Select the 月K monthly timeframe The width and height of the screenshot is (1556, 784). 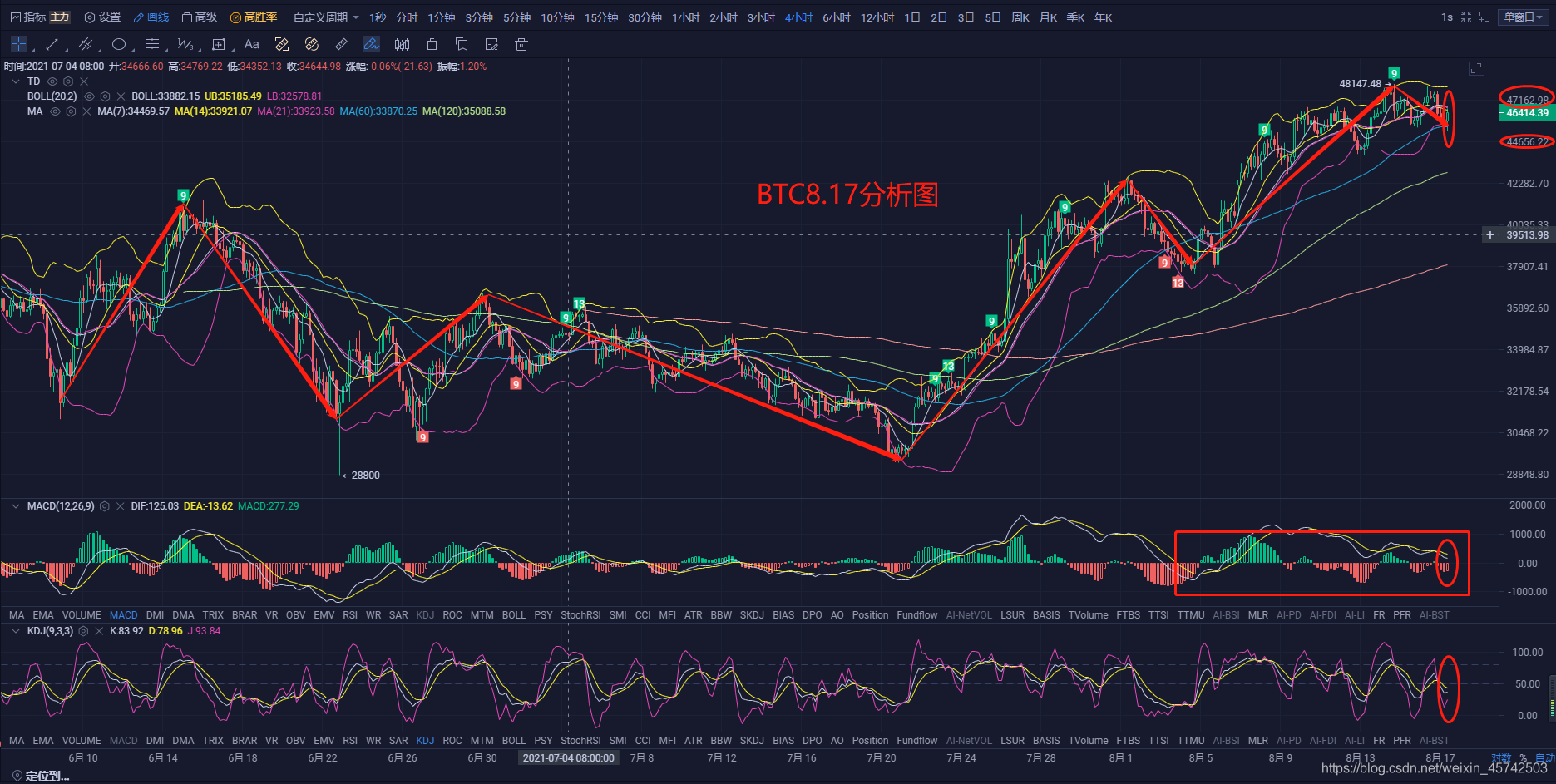coord(1048,17)
